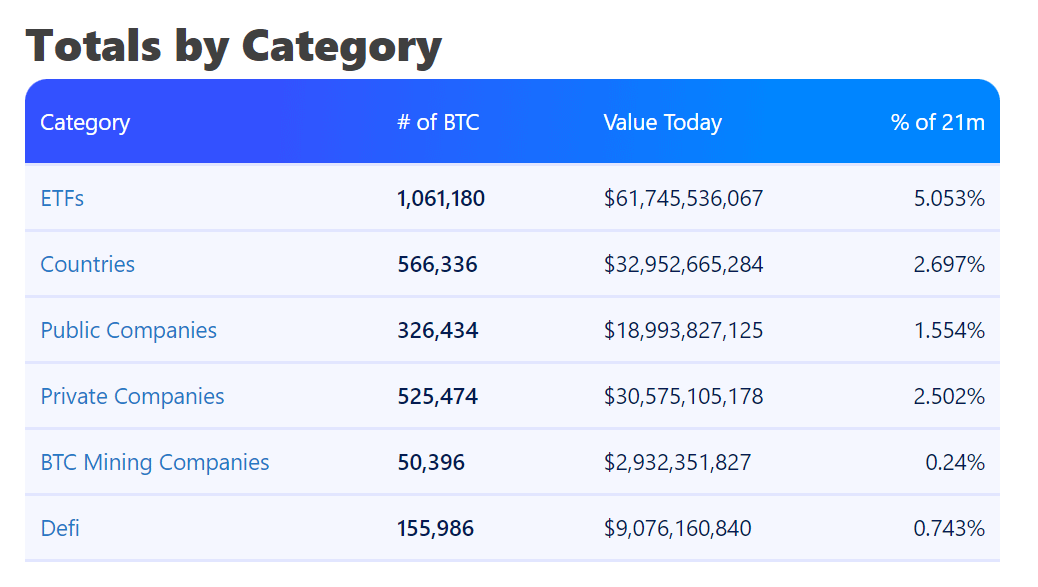Screen dimensions: 1038x587
Task: Click the ETFs BTC count 1,061,180
Action: pyautogui.click(x=441, y=198)
